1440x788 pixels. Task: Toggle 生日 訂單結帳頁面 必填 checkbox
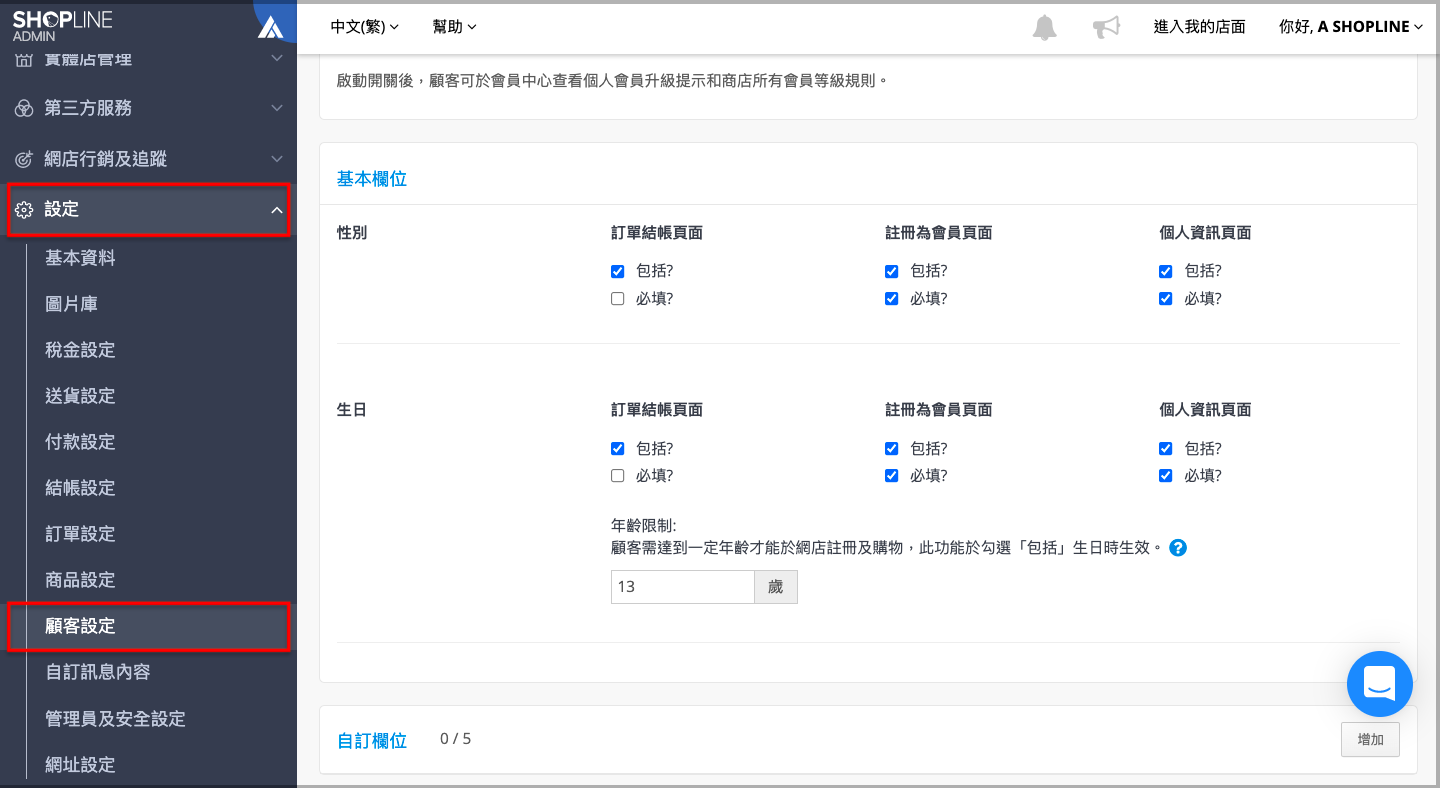tap(618, 476)
